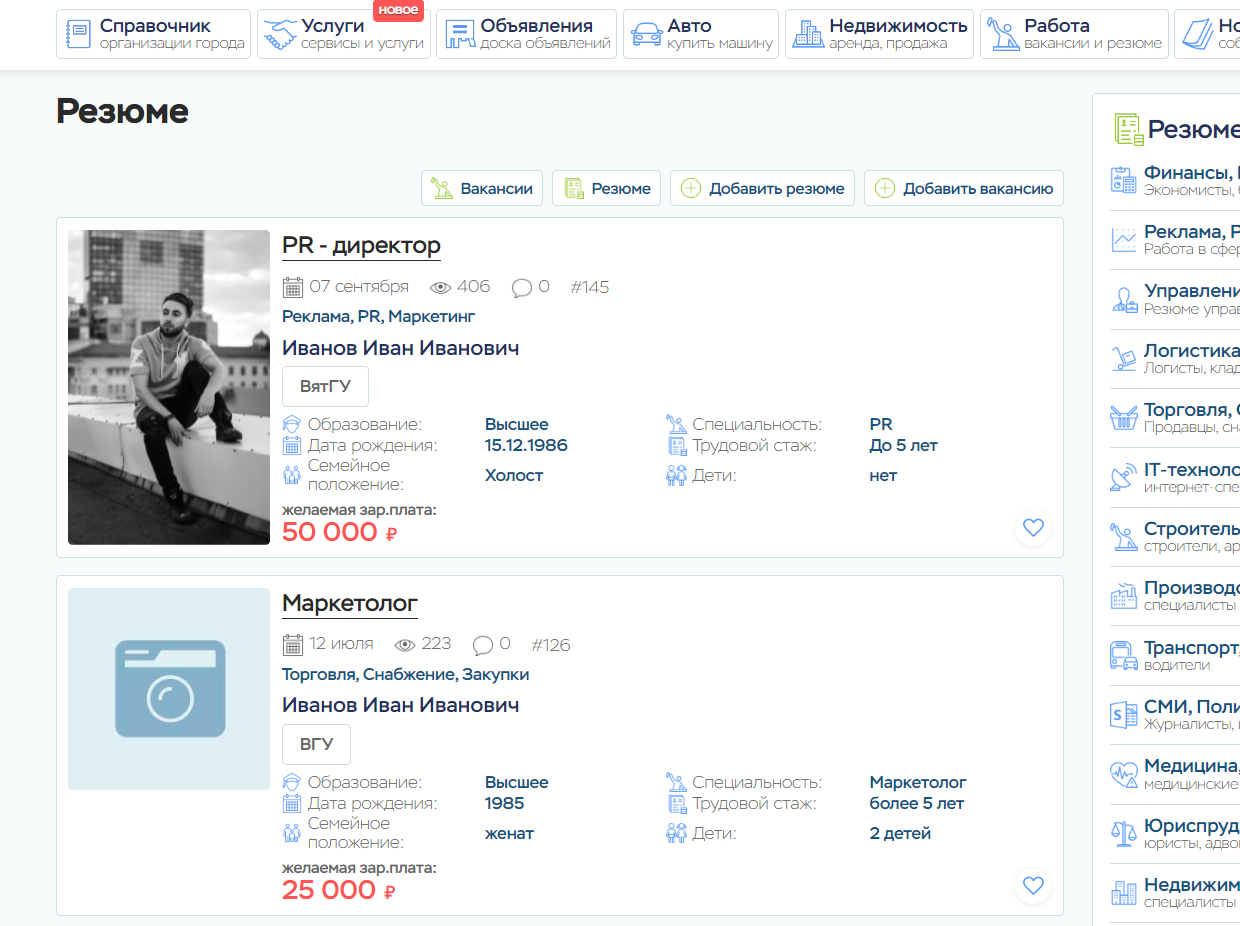Open the Справочник section in top navigation
The width and height of the screenshot is (1240, 926).
(x=153, y=34)
